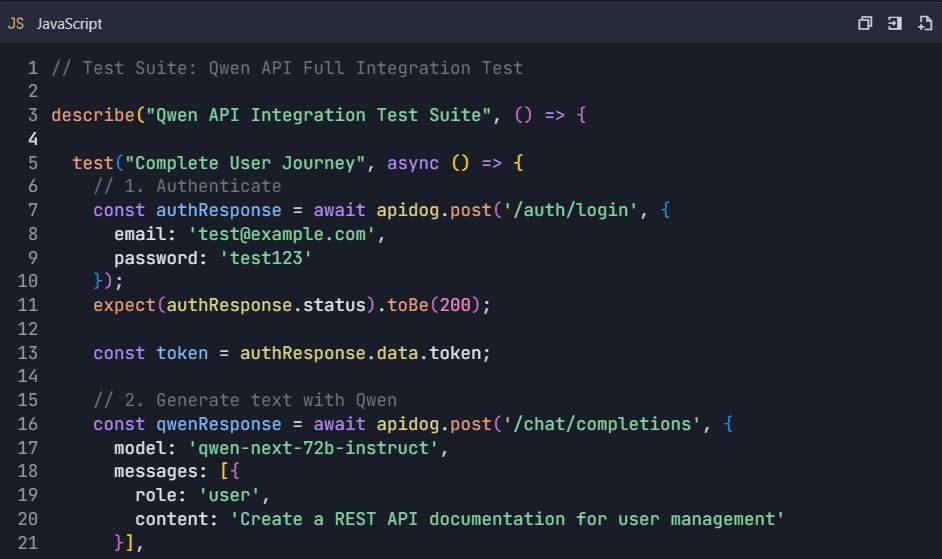The width and height of the screenshot is (942, 559).
Task: Click the copy code icon
Action: [x=865, y=23]
